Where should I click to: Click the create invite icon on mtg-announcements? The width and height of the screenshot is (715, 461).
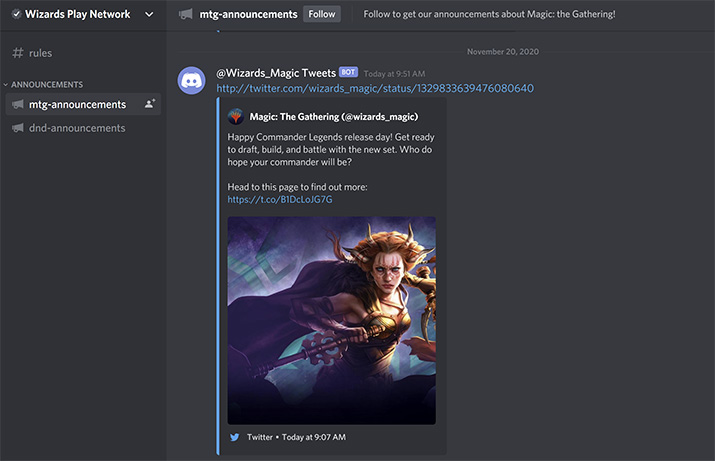(x=150, y=104)
